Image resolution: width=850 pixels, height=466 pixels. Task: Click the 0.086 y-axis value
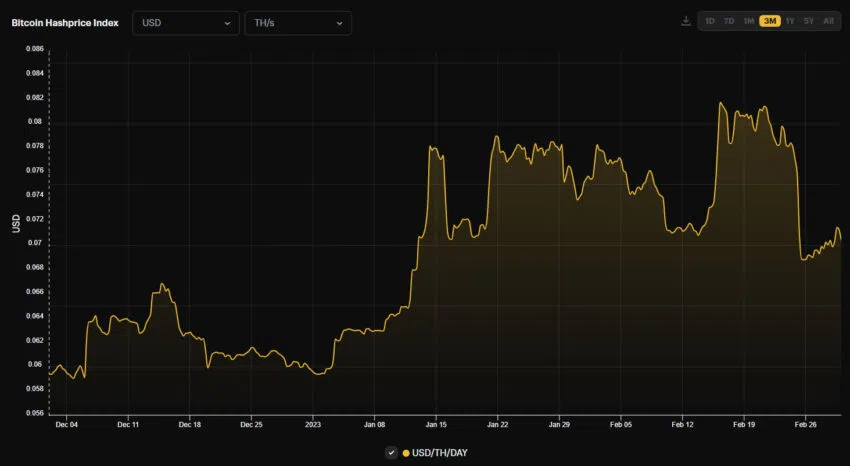coord(35,49)
